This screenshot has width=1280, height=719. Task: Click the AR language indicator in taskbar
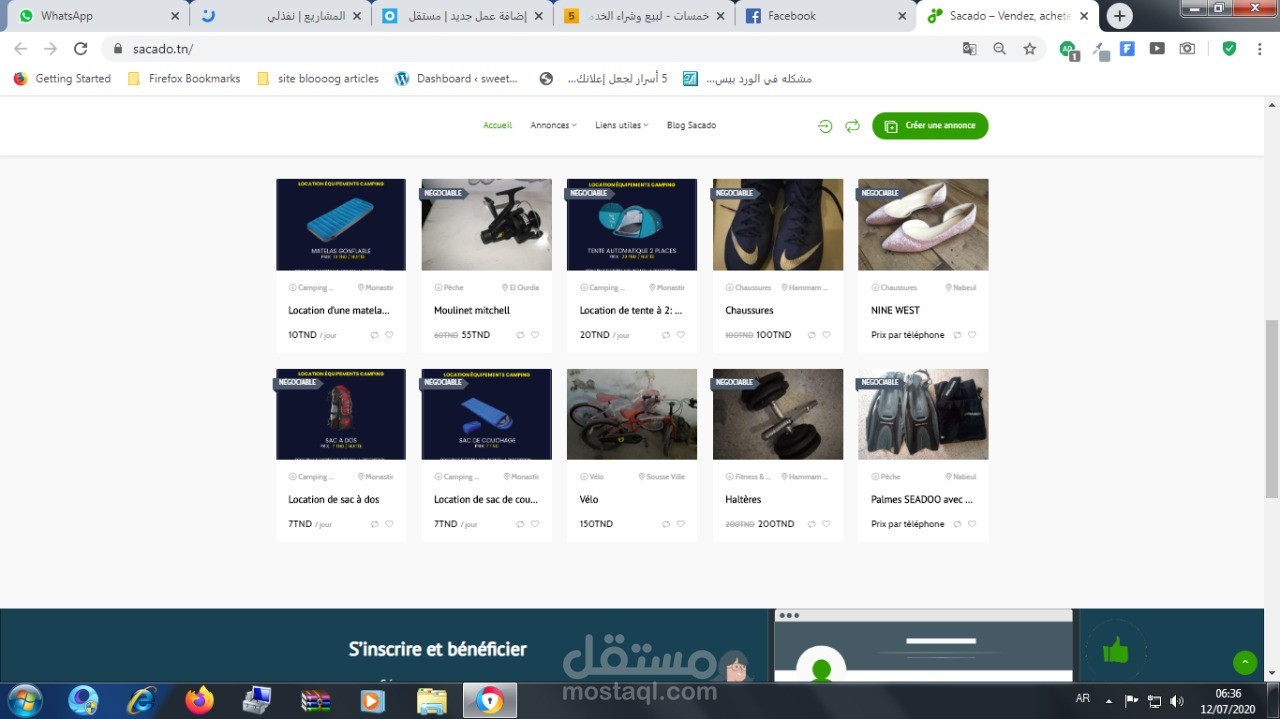pyautogui.click(x=1082, y=699)
